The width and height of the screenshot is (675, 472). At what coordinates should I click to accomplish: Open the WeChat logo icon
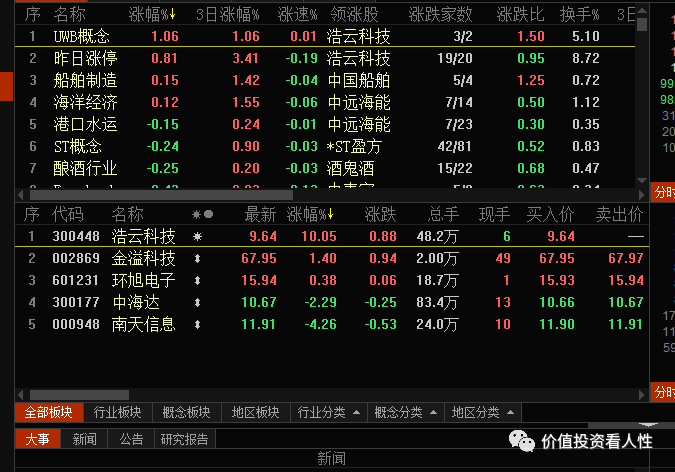521,441
